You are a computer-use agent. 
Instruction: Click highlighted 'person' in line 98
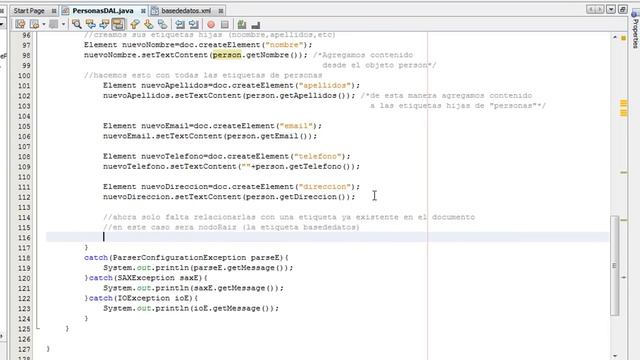(227, 55)
